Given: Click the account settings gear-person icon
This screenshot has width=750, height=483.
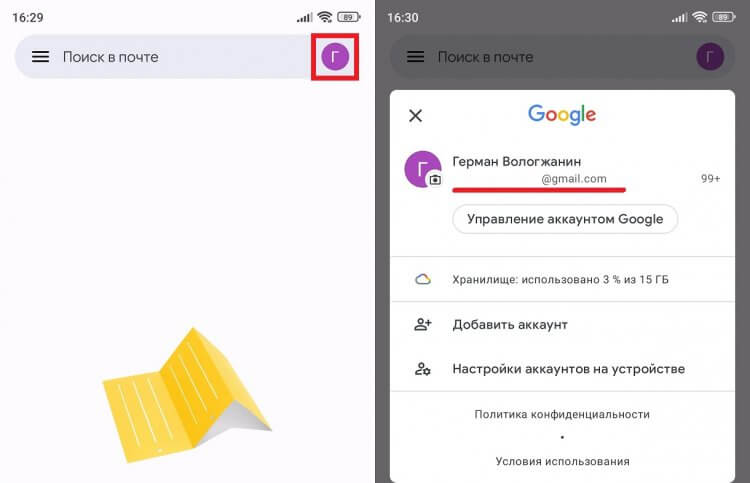Looking at the screenshot, I should [422, 369].
